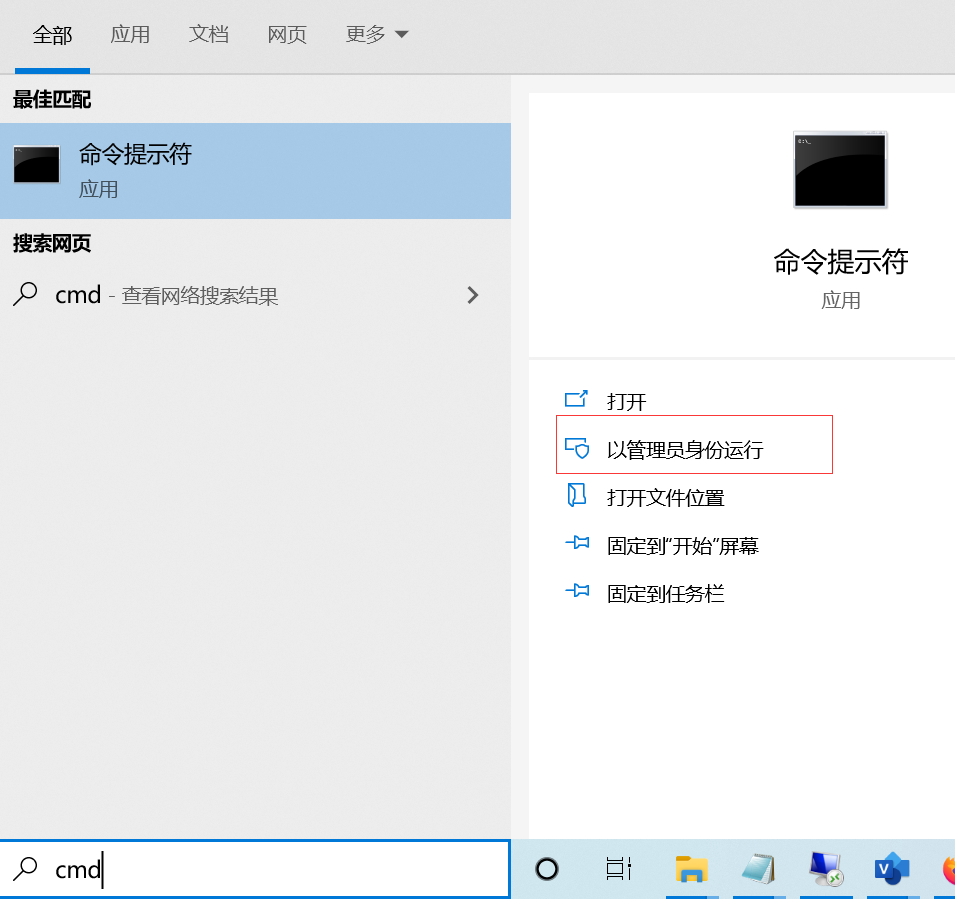Open Task View on the taskbar

[619, 869]
